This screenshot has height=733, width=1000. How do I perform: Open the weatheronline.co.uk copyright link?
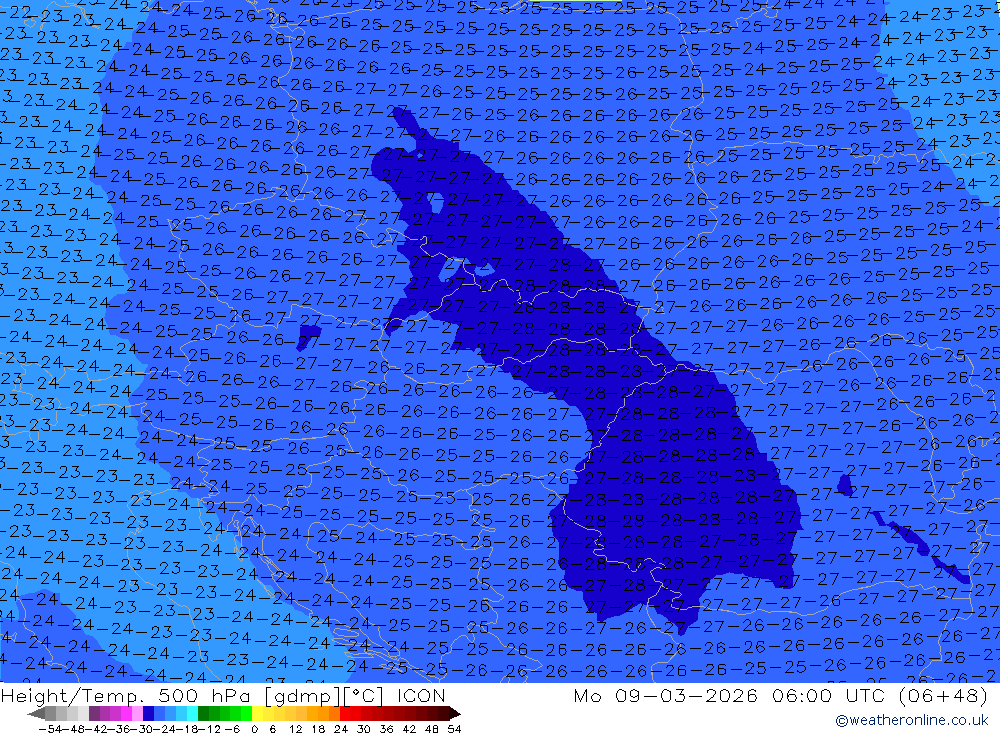point(912,720)
